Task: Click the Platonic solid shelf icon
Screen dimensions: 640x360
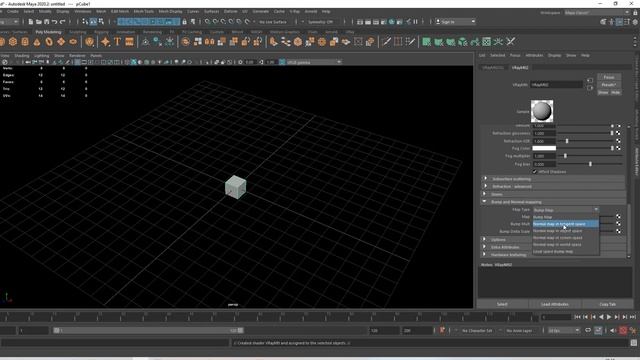Action: coord(89,42)
